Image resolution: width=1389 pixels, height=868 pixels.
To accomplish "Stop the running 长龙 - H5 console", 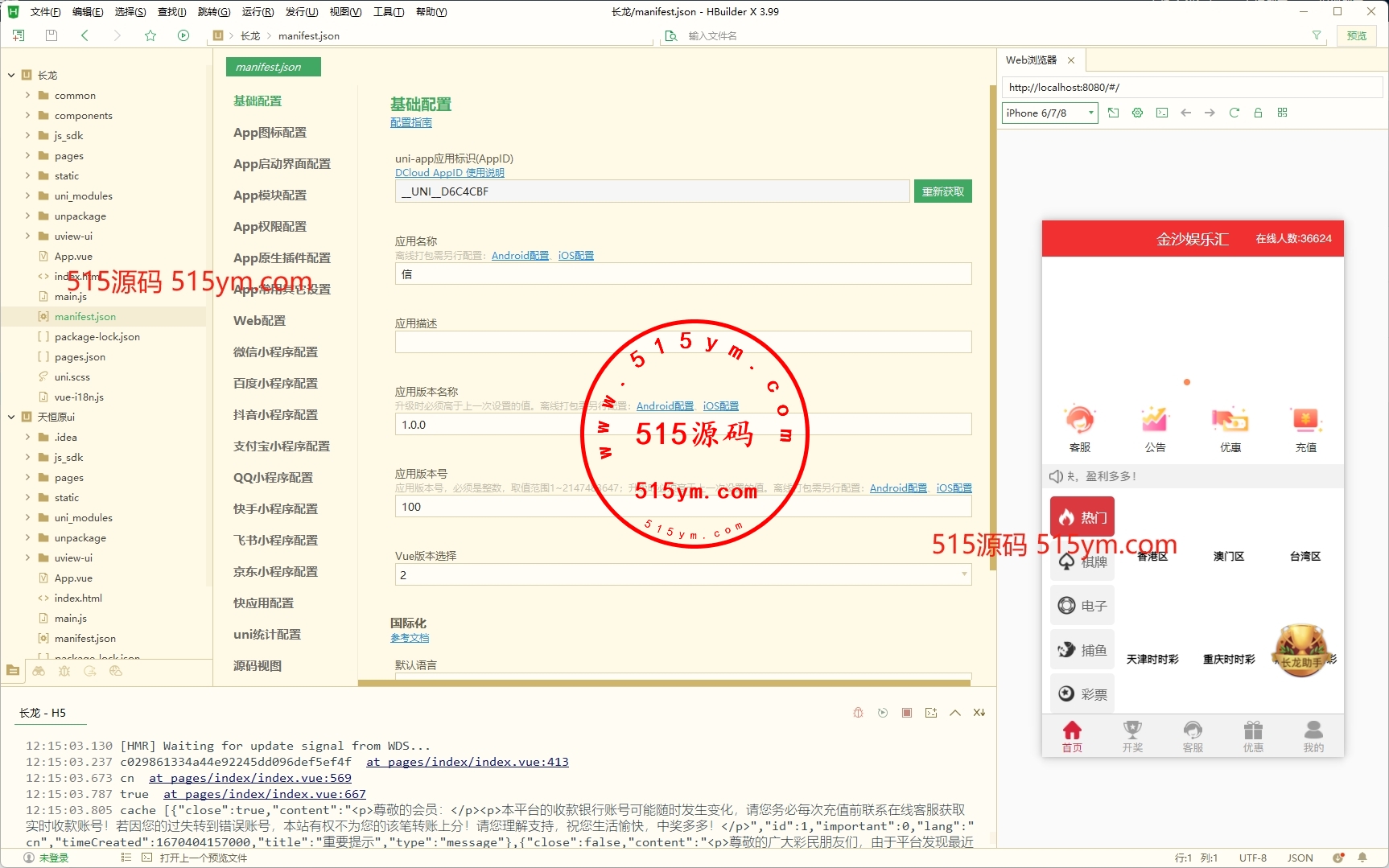I will click(907, 713).
